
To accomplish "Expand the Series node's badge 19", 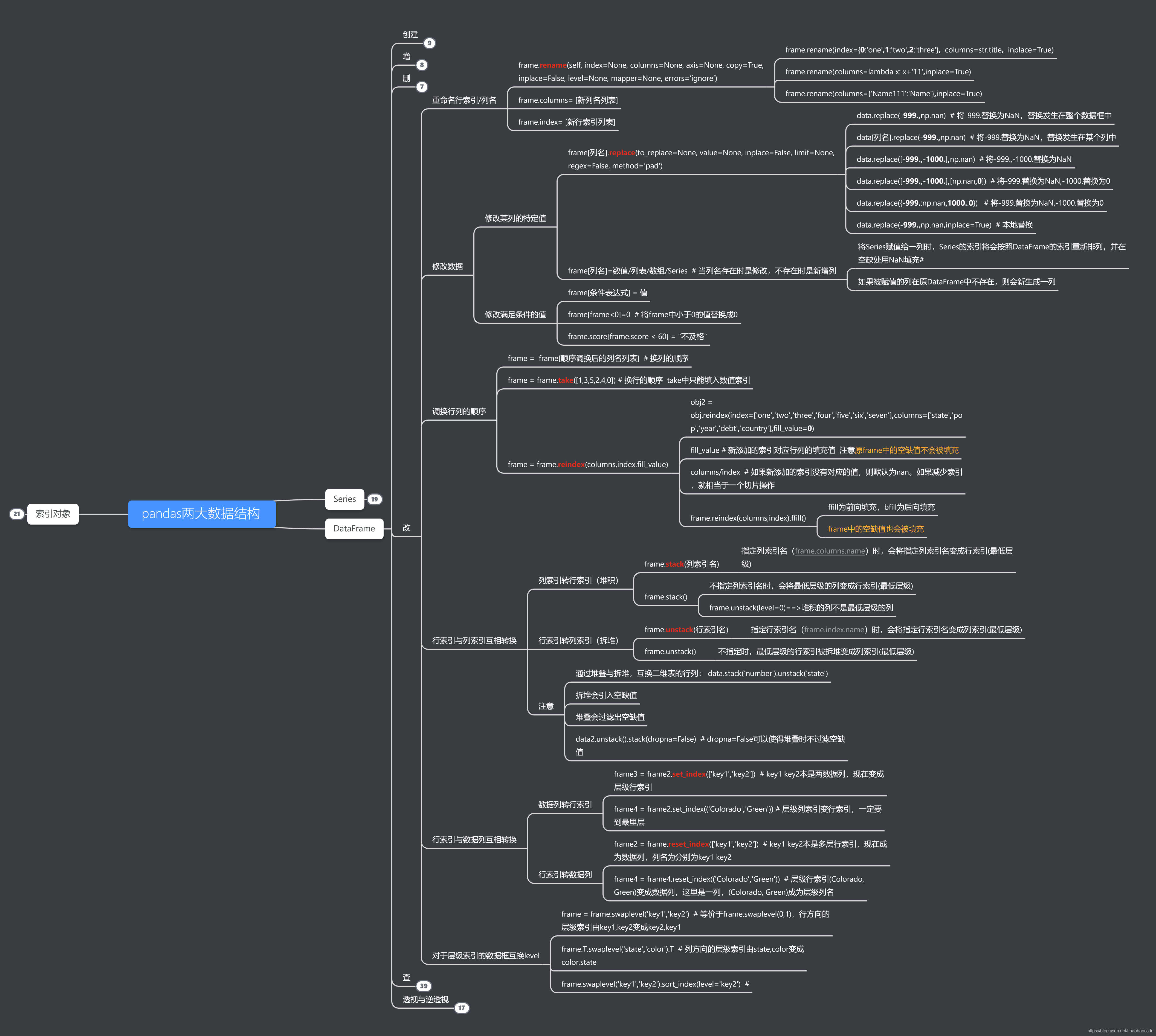I will click(374, 499).
